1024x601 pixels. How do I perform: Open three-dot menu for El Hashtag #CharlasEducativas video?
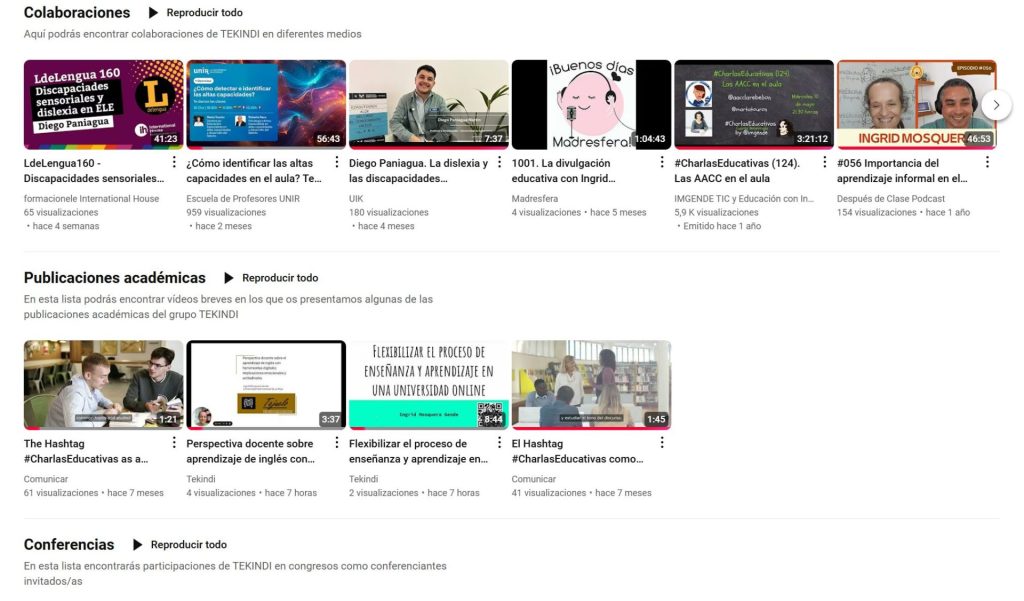[662, 443]
